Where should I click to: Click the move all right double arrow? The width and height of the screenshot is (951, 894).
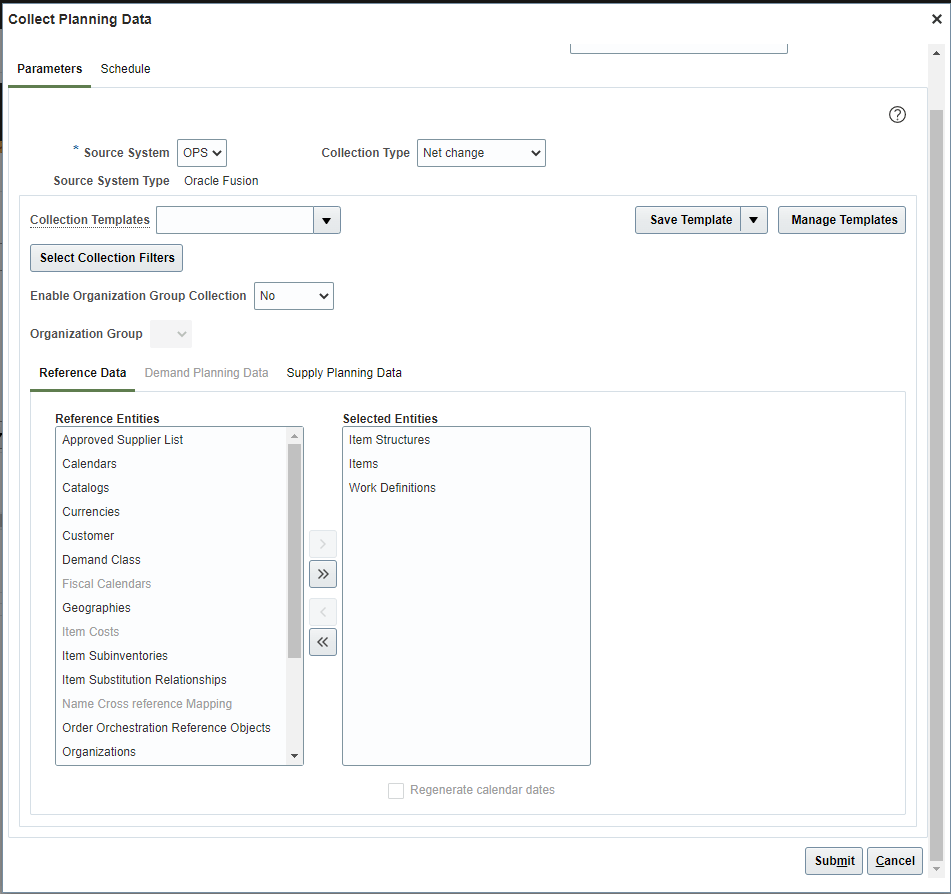pyautogui.click(x=323, y=574)
